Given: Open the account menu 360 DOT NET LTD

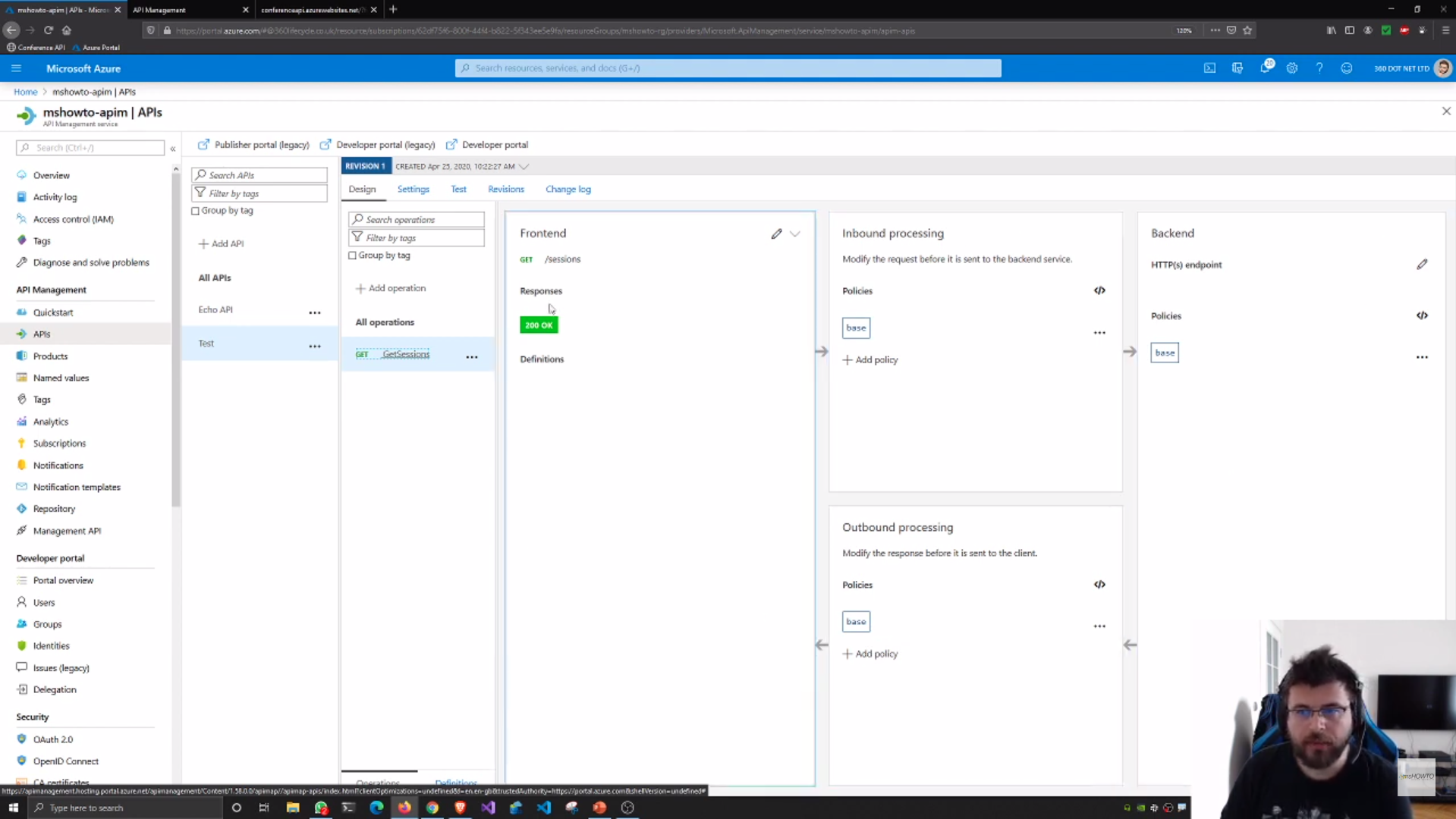Looking at the screenshot, I should [x=1413, y=68].
